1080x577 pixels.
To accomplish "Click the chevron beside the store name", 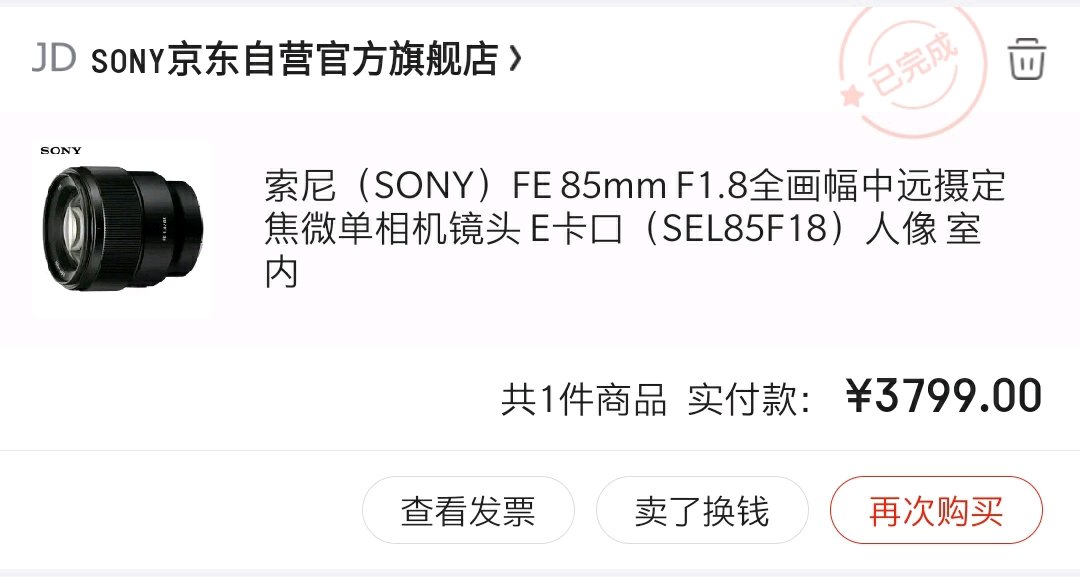I will [515, 60].
